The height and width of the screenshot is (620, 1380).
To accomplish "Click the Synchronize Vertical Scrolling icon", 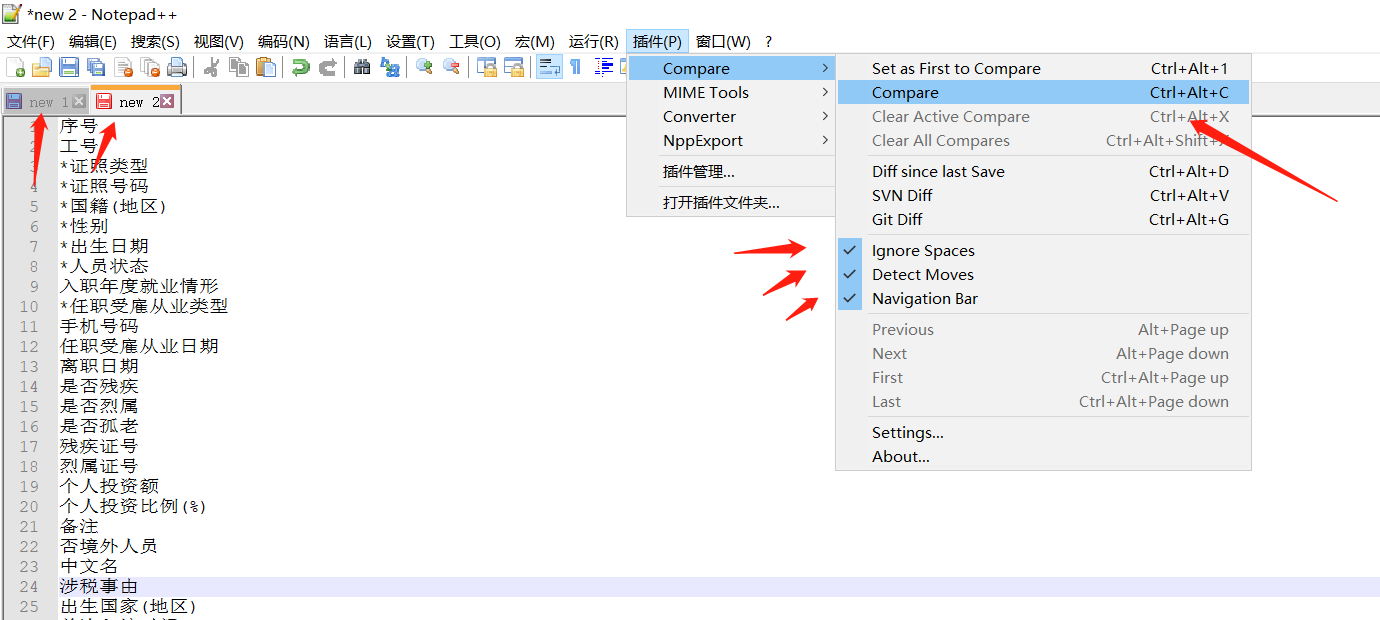I will (487, 68).
